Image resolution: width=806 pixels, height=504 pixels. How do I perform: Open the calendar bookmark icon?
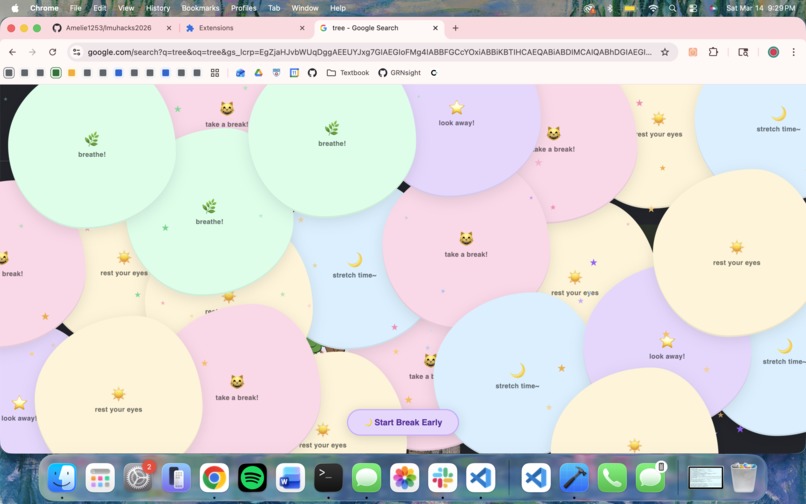click(x=294, y=73)
